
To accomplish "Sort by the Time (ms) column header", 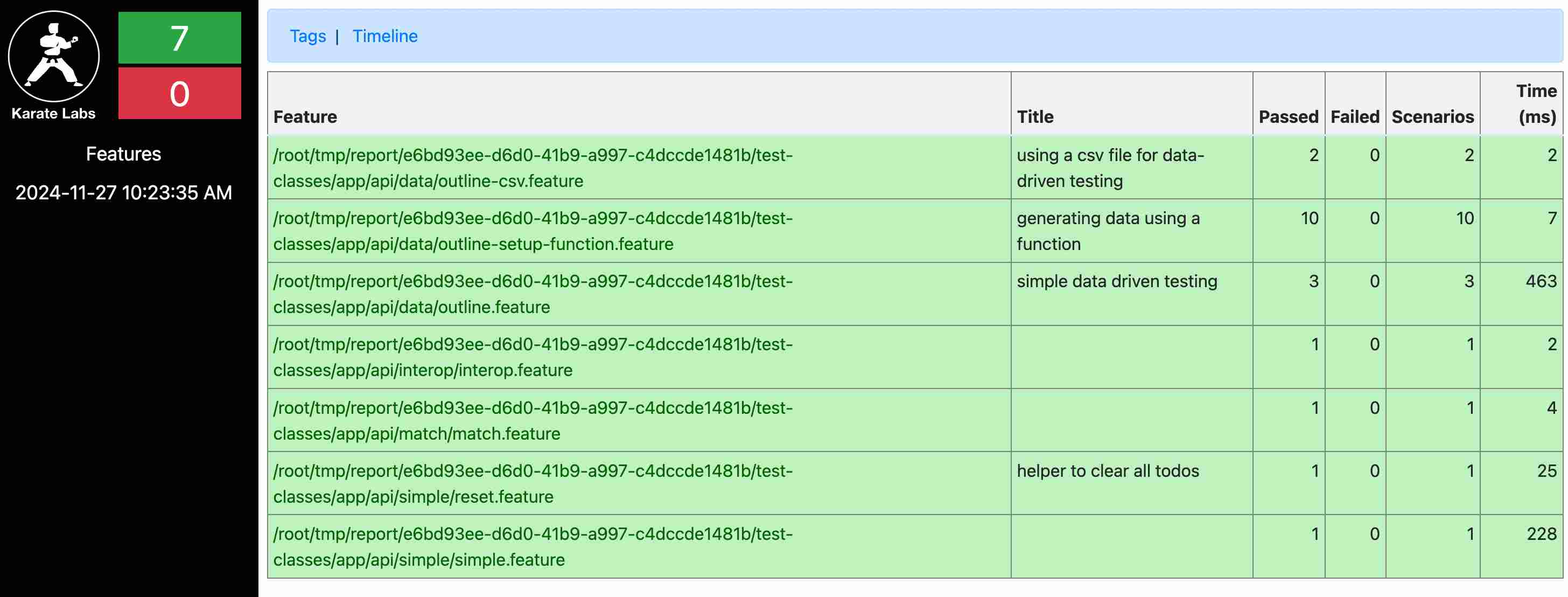I will coord(1535,103).
